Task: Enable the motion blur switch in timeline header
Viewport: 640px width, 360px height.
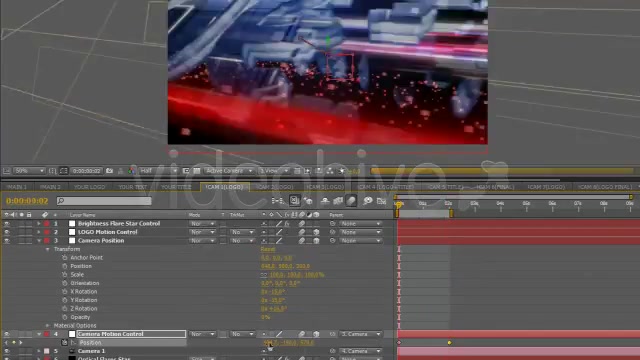Action: [351, 200]
